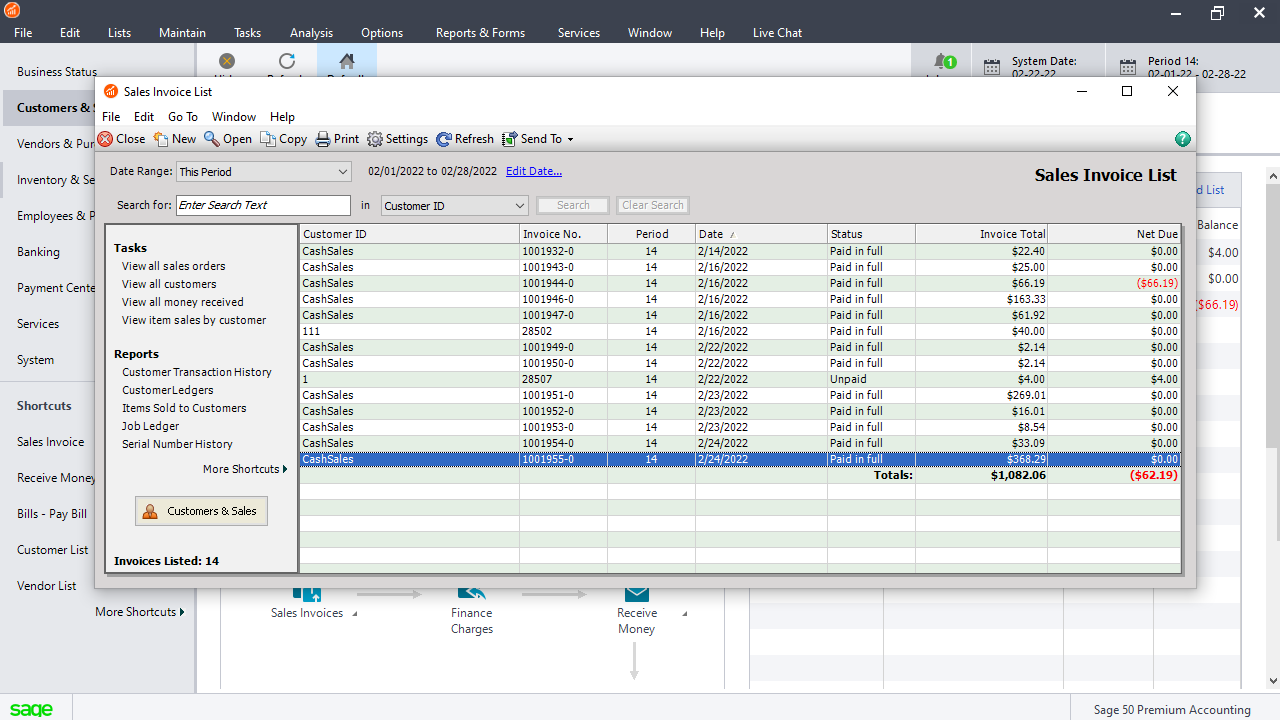Screen dimensions: 1280x720
Task: Open the Go To menu
Action: coord(183,117)
